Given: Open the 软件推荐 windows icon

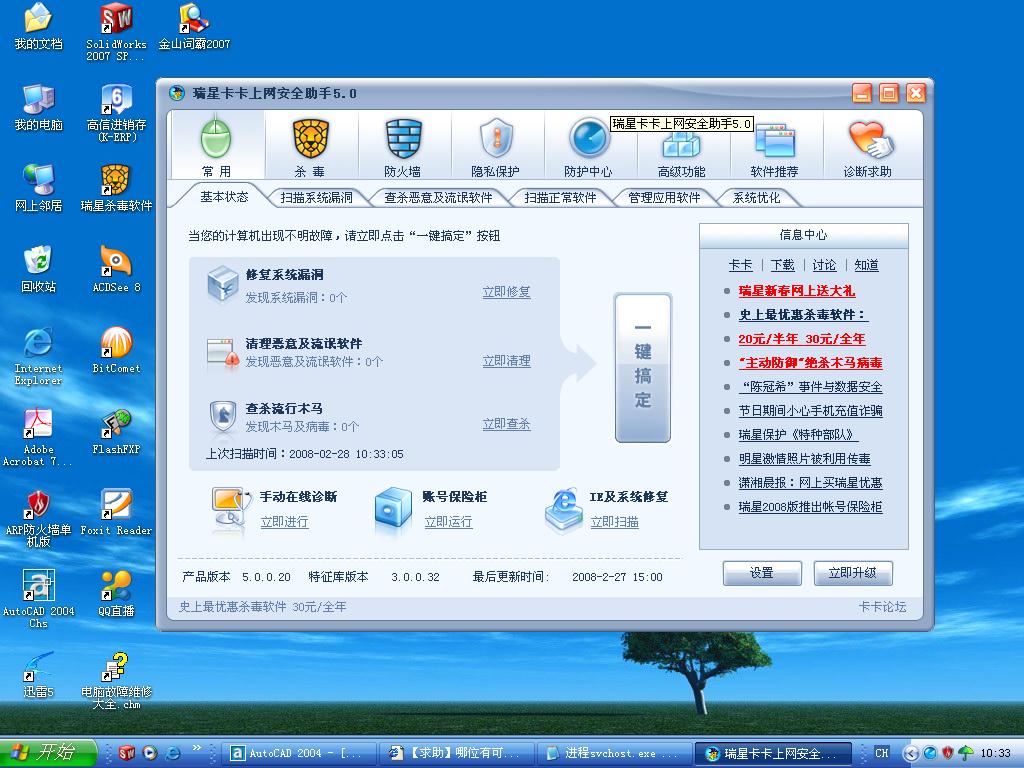Looking at the screenshot, I should (x=775, y=141).
